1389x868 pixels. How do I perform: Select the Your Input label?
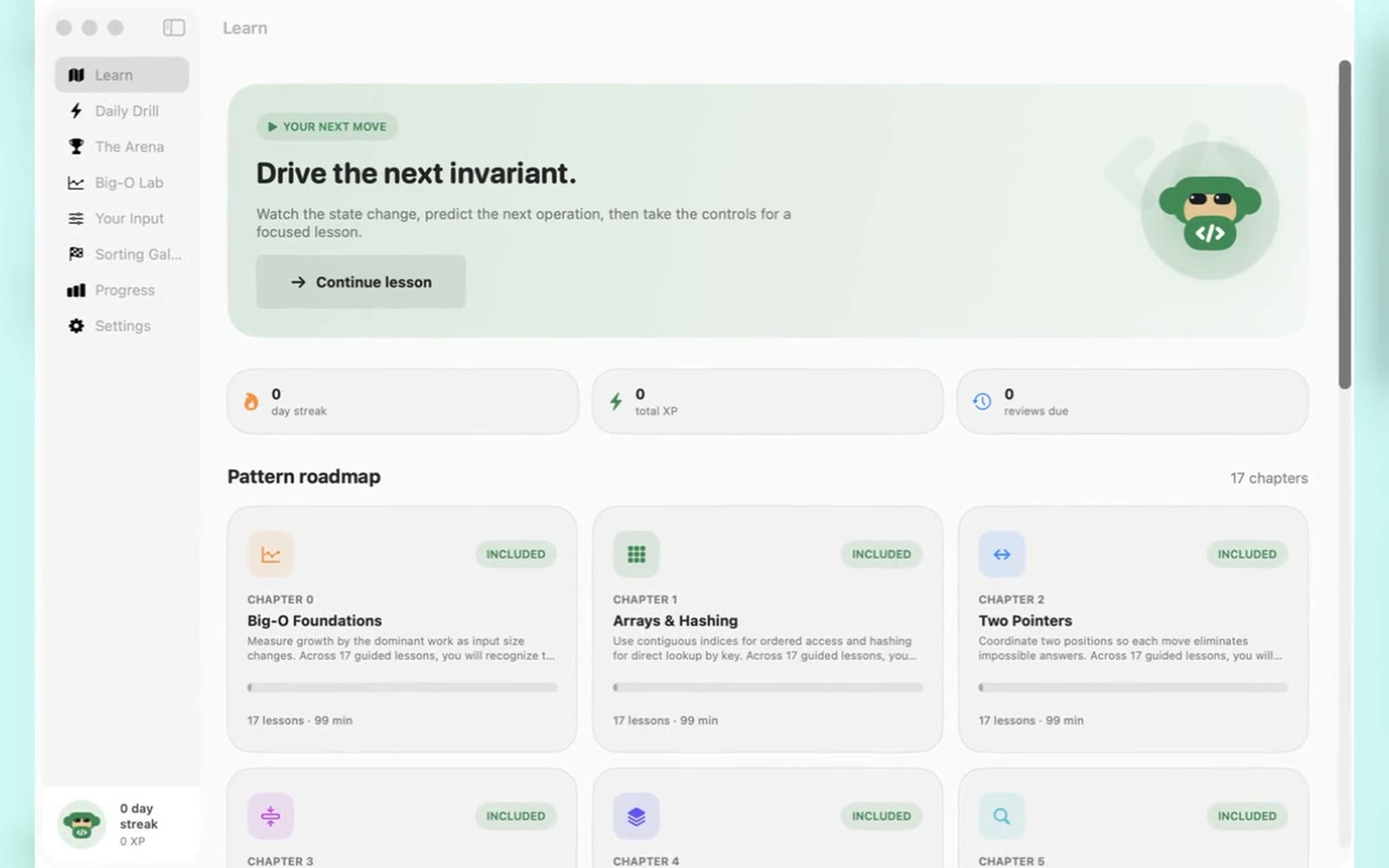[129, 219]
